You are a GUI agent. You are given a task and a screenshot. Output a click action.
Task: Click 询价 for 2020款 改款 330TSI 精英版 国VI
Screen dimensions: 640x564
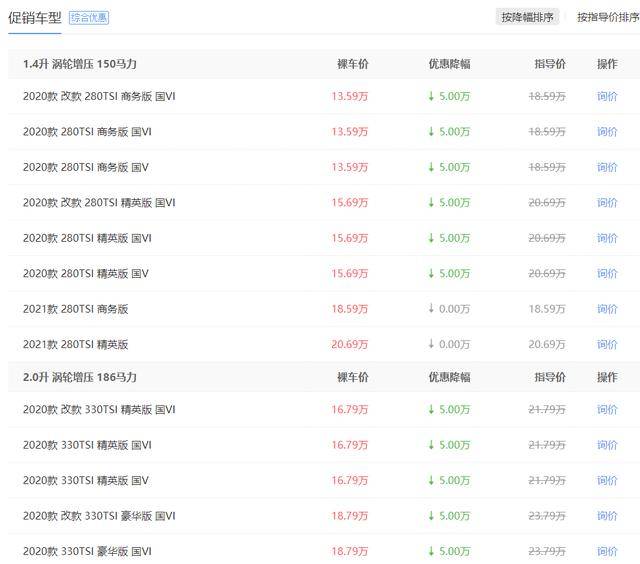point(607,409)
